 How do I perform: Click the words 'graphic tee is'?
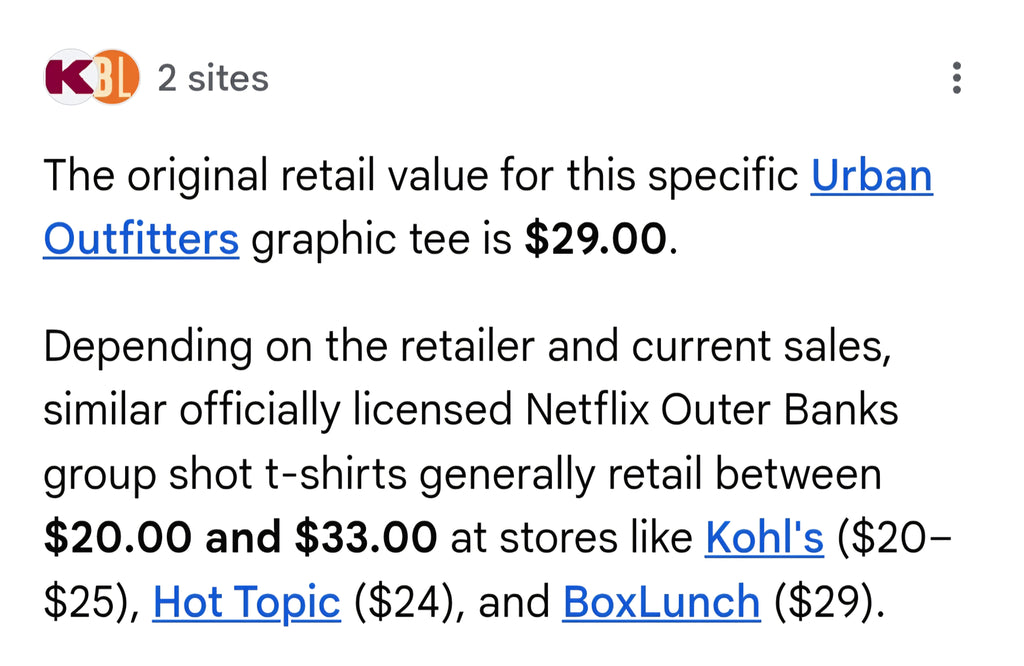click(381, 240)
